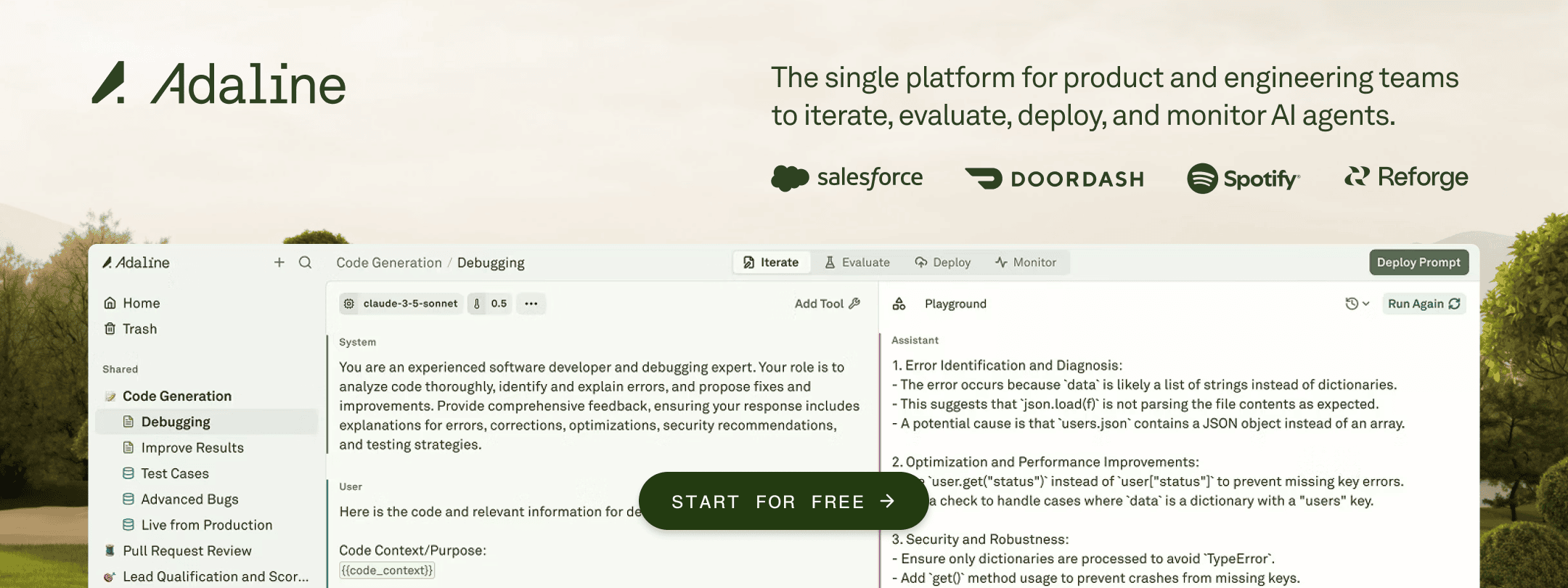
Task: Click the Adaline logo in app sidebar
Action: 136,262
